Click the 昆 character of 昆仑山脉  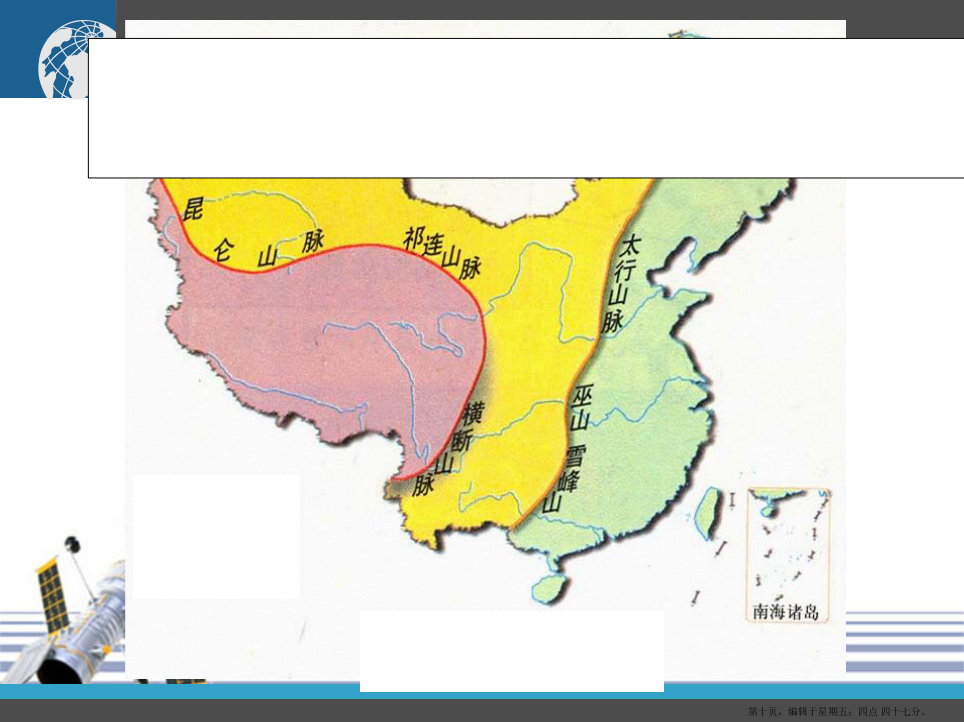(x=193, y=208)
